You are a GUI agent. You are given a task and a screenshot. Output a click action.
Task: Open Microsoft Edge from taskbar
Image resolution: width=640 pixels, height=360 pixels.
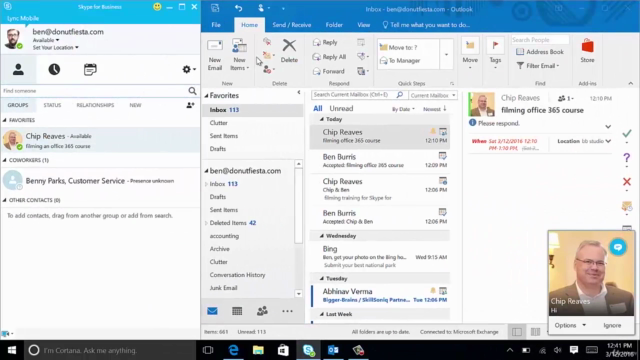(x=233, y=350)
